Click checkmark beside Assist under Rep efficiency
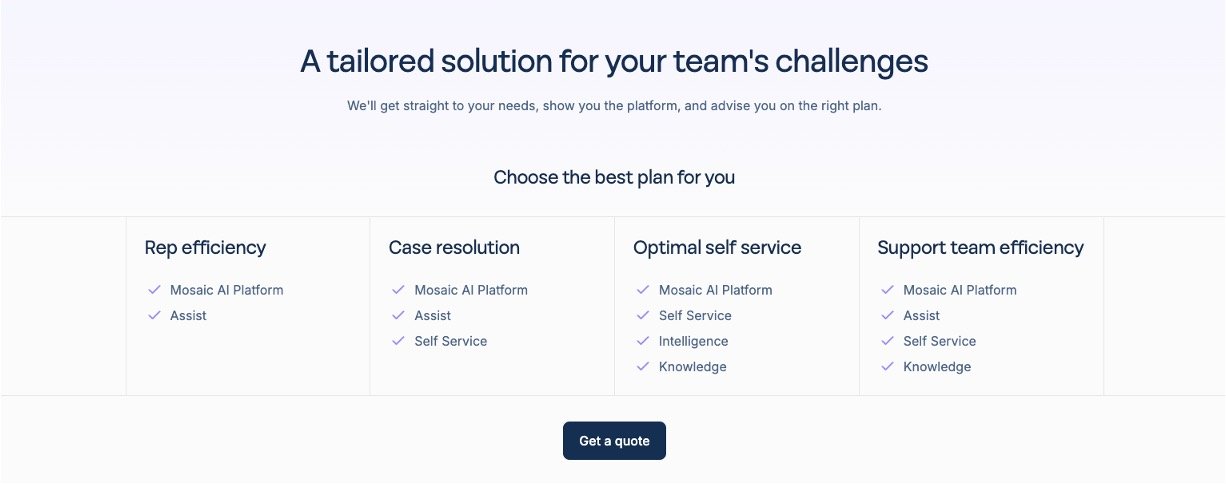Viewport: 1226px width, 484px height. tap(154, 315)
